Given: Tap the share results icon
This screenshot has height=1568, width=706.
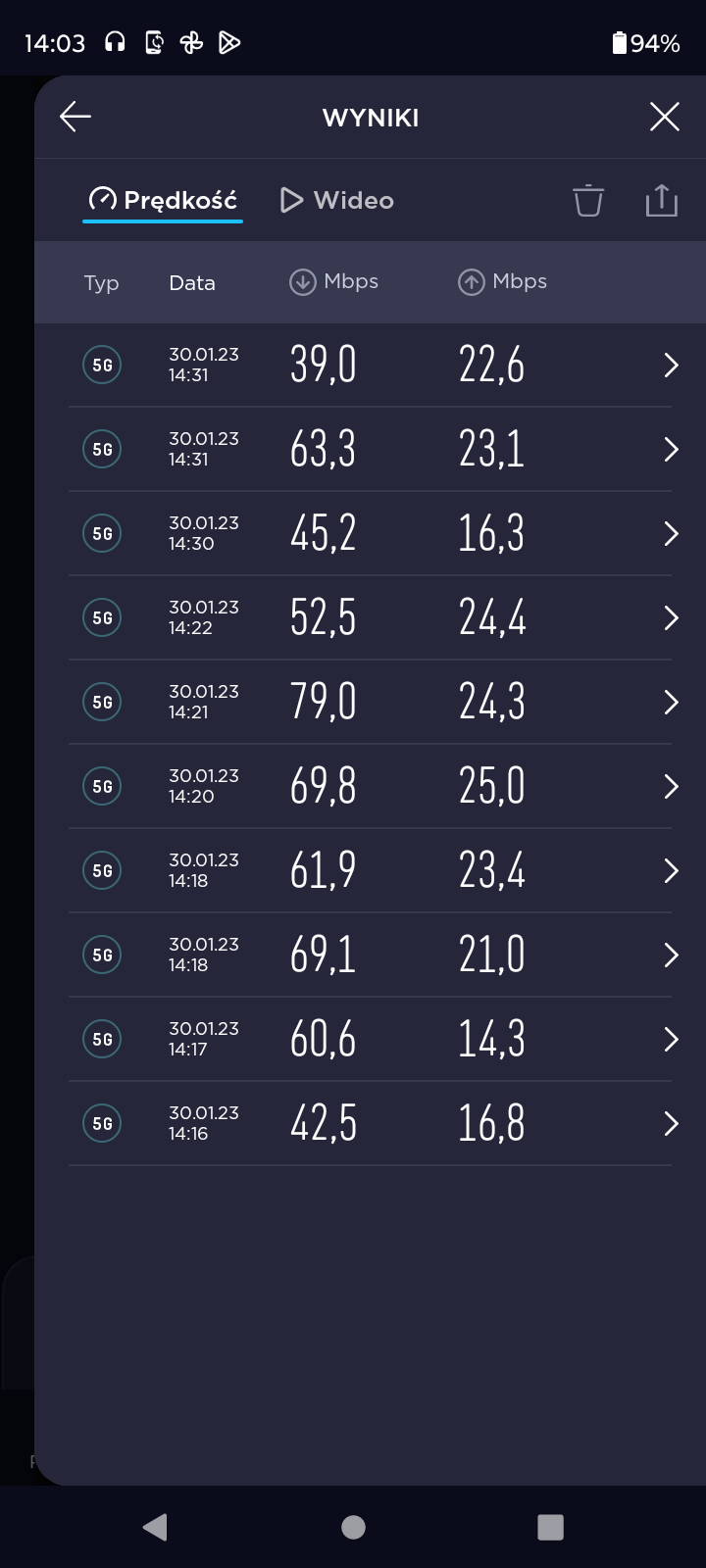Looking at the screenshot, I should (x=662, y=200).
